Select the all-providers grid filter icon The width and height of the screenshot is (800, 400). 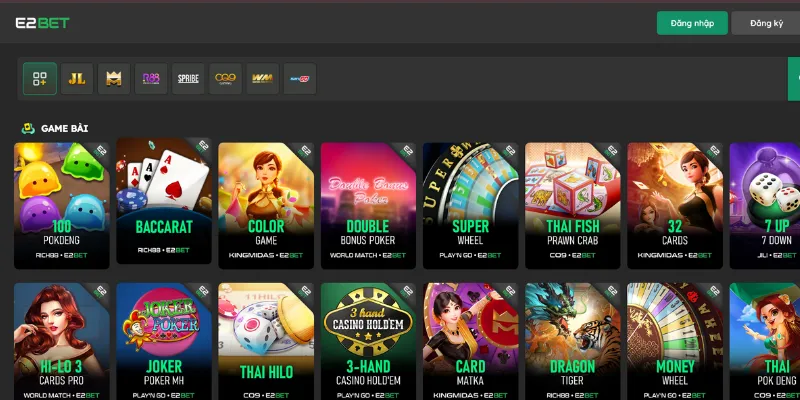pyautogui.click(x=40, y=79)
